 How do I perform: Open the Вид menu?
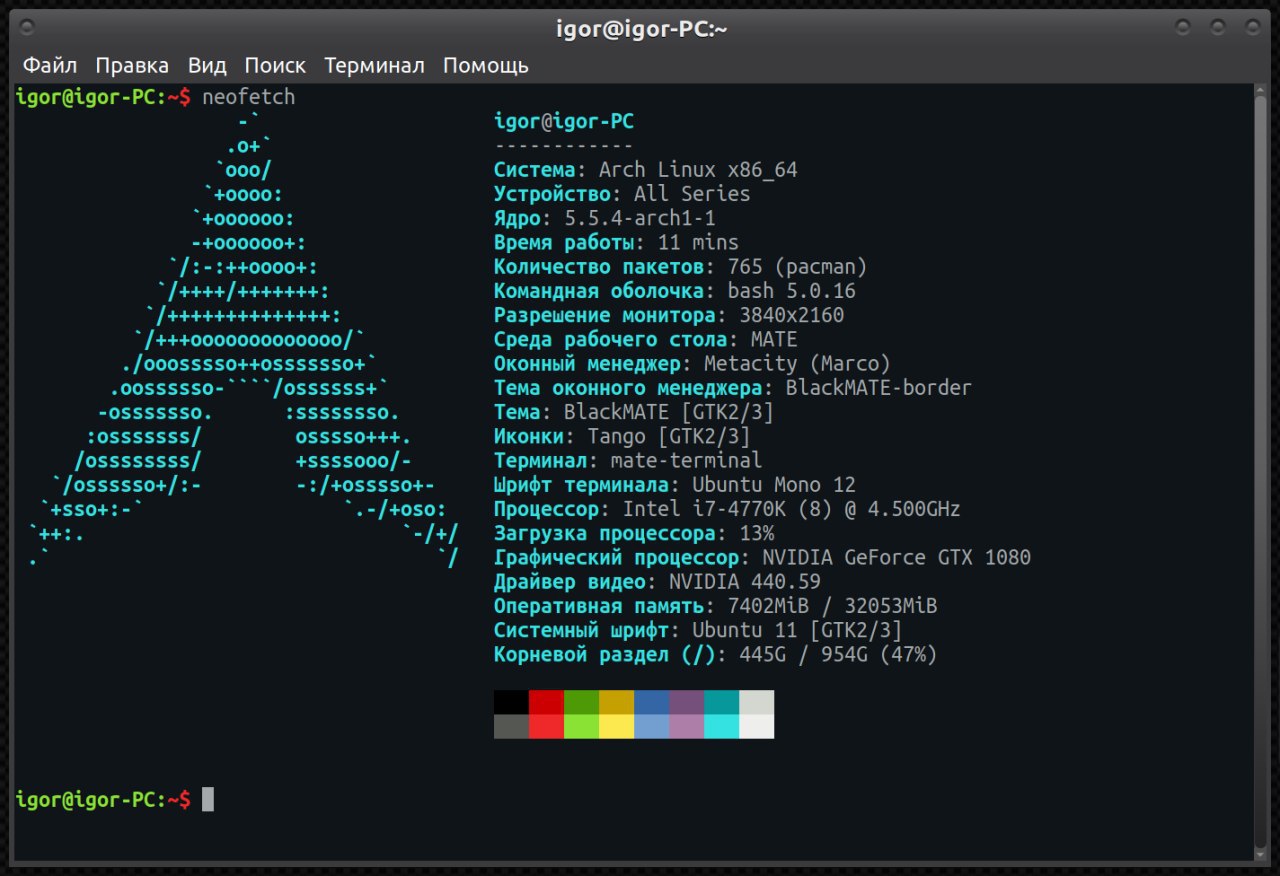[207, 66]
